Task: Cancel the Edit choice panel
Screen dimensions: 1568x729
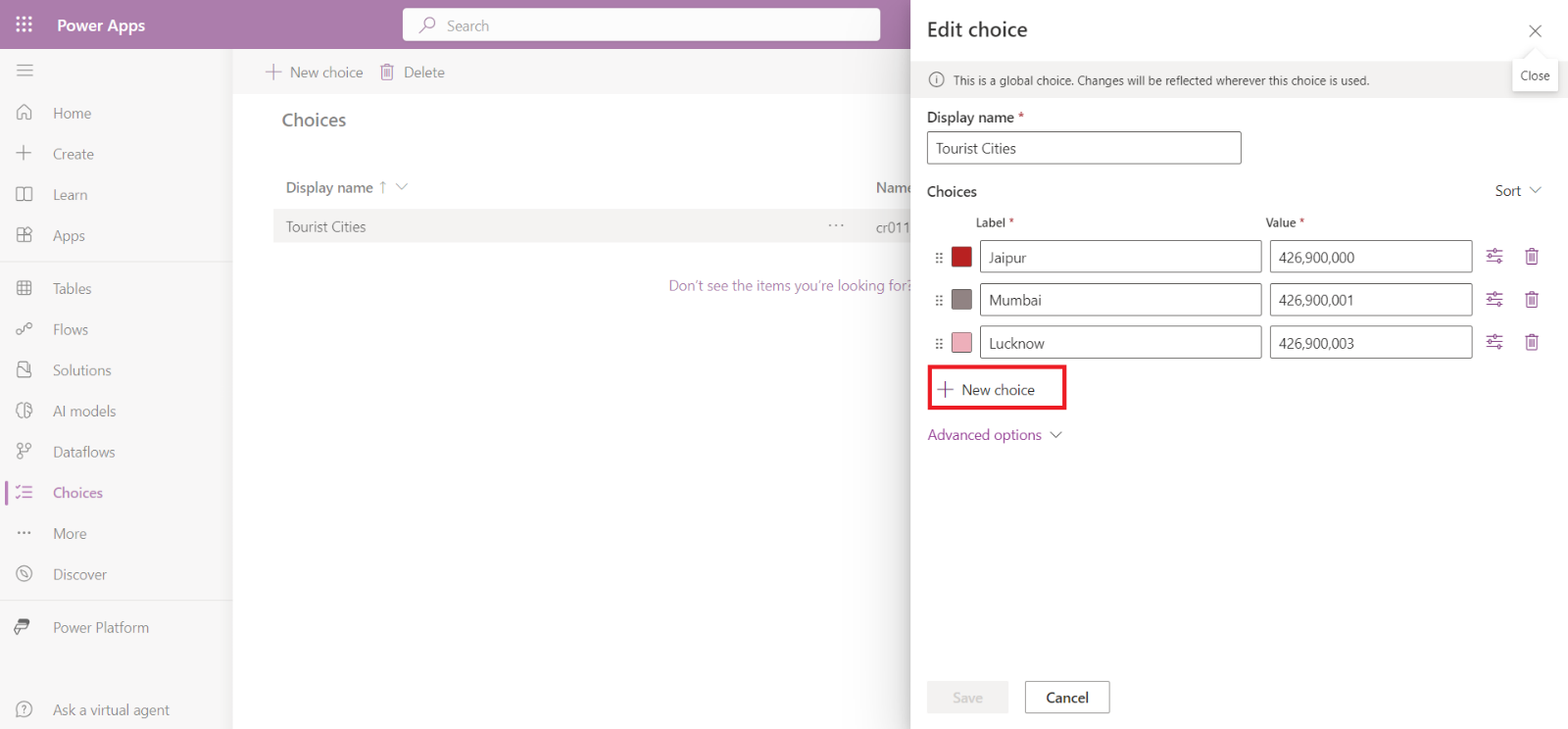Action: coord(1066,698)
